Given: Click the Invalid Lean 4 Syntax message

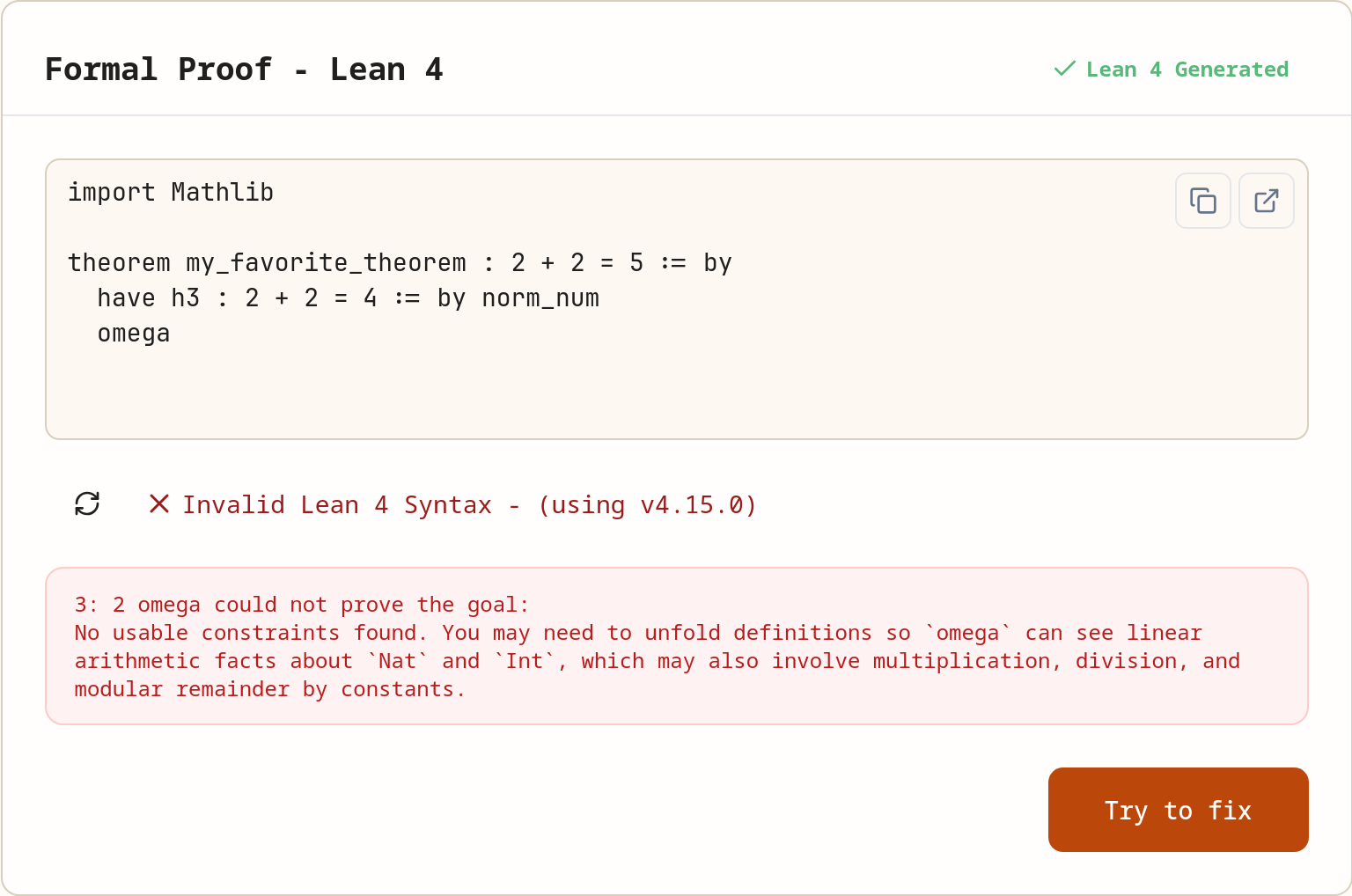Looking at the screenshot, I should [337, 505].
